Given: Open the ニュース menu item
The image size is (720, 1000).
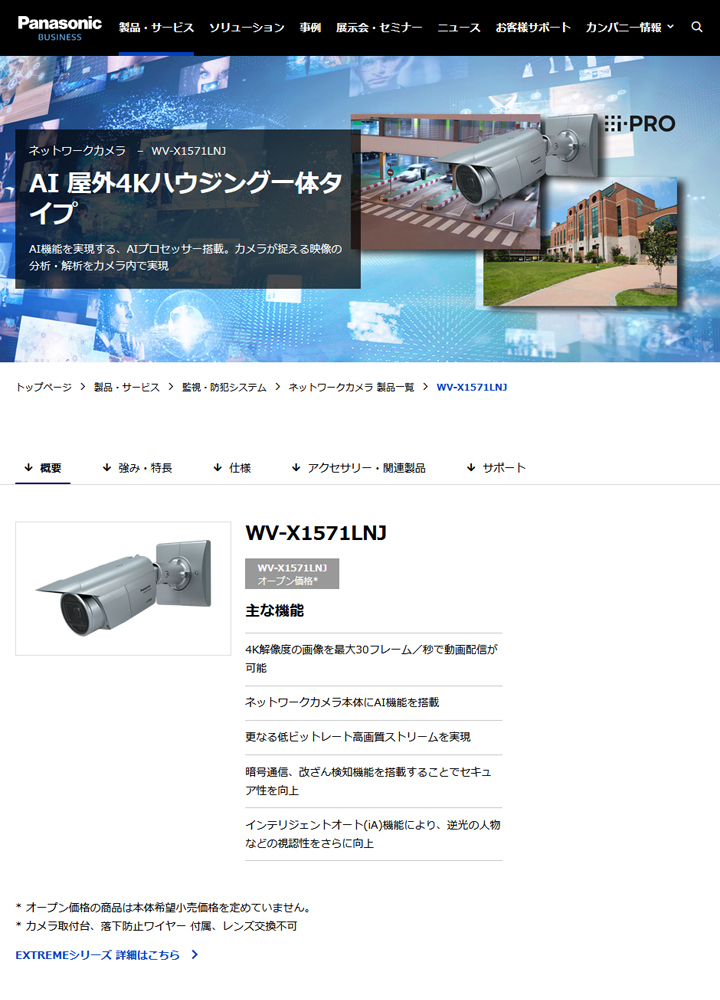Looking at the screenshot, I should pos(459,27).
